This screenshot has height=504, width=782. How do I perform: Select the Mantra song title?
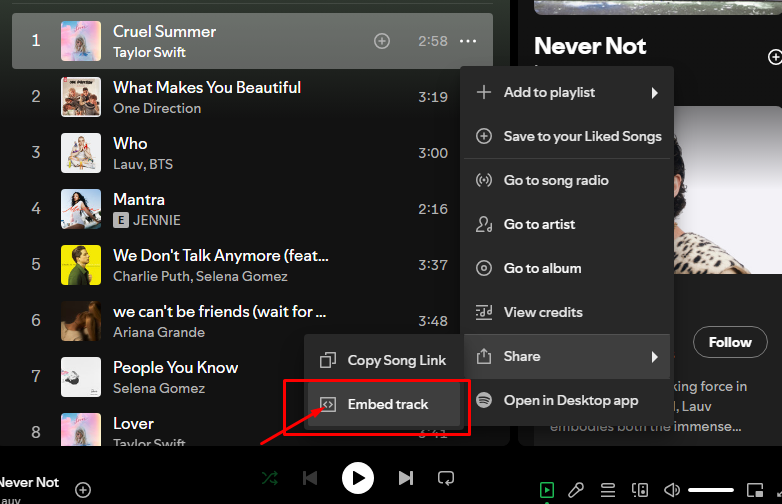(139, 199)
